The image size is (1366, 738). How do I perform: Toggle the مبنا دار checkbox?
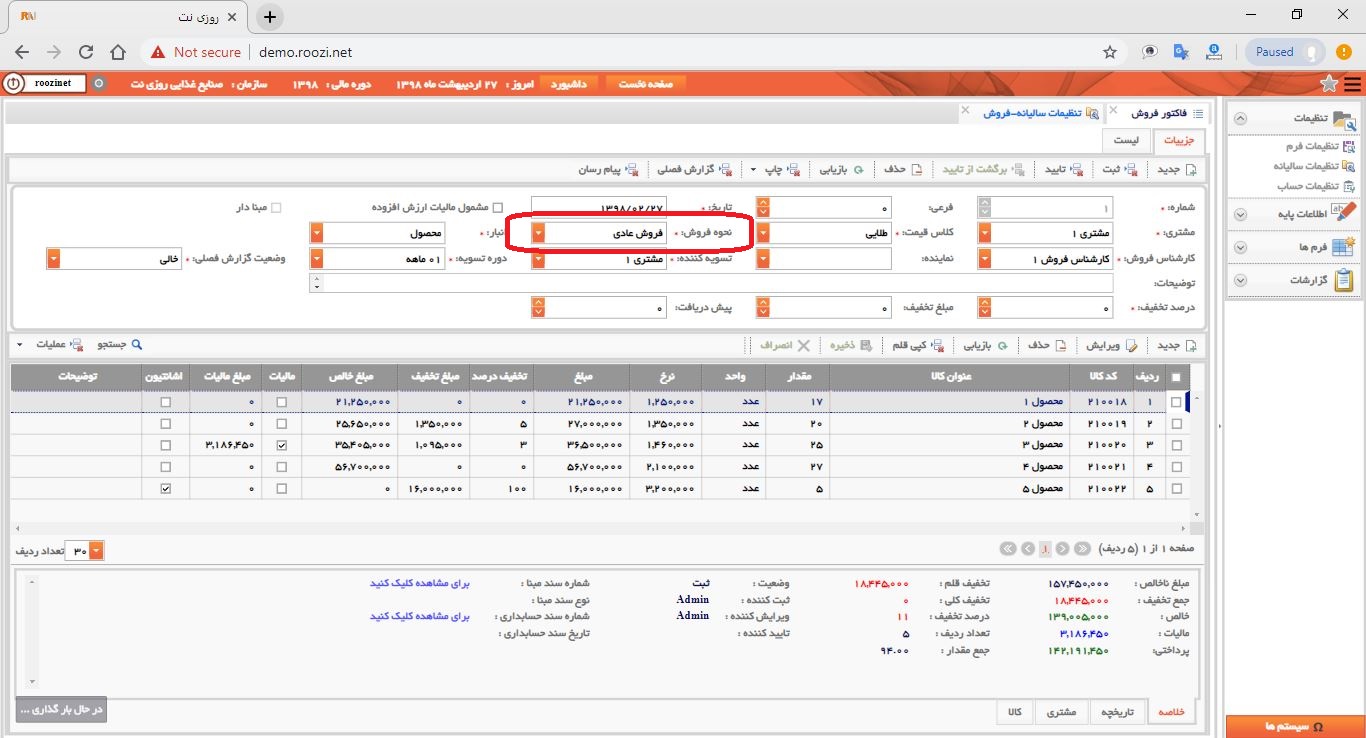pyautogui.click(x=277, y=208)
